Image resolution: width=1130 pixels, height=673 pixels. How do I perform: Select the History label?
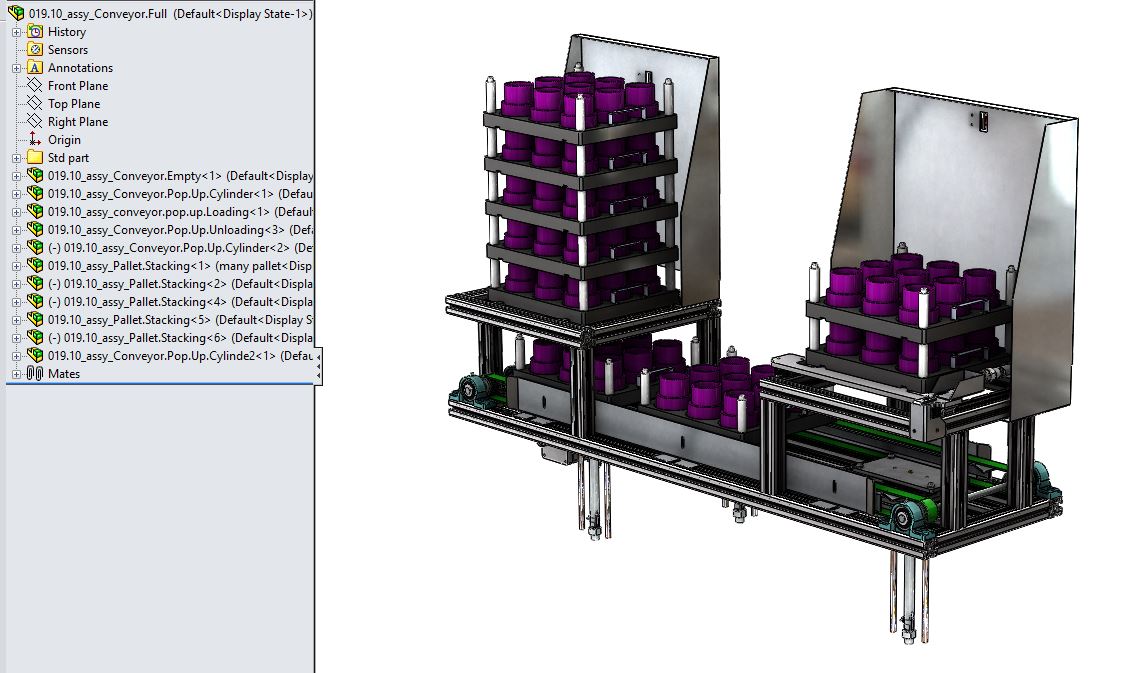[x=67, y=32]
